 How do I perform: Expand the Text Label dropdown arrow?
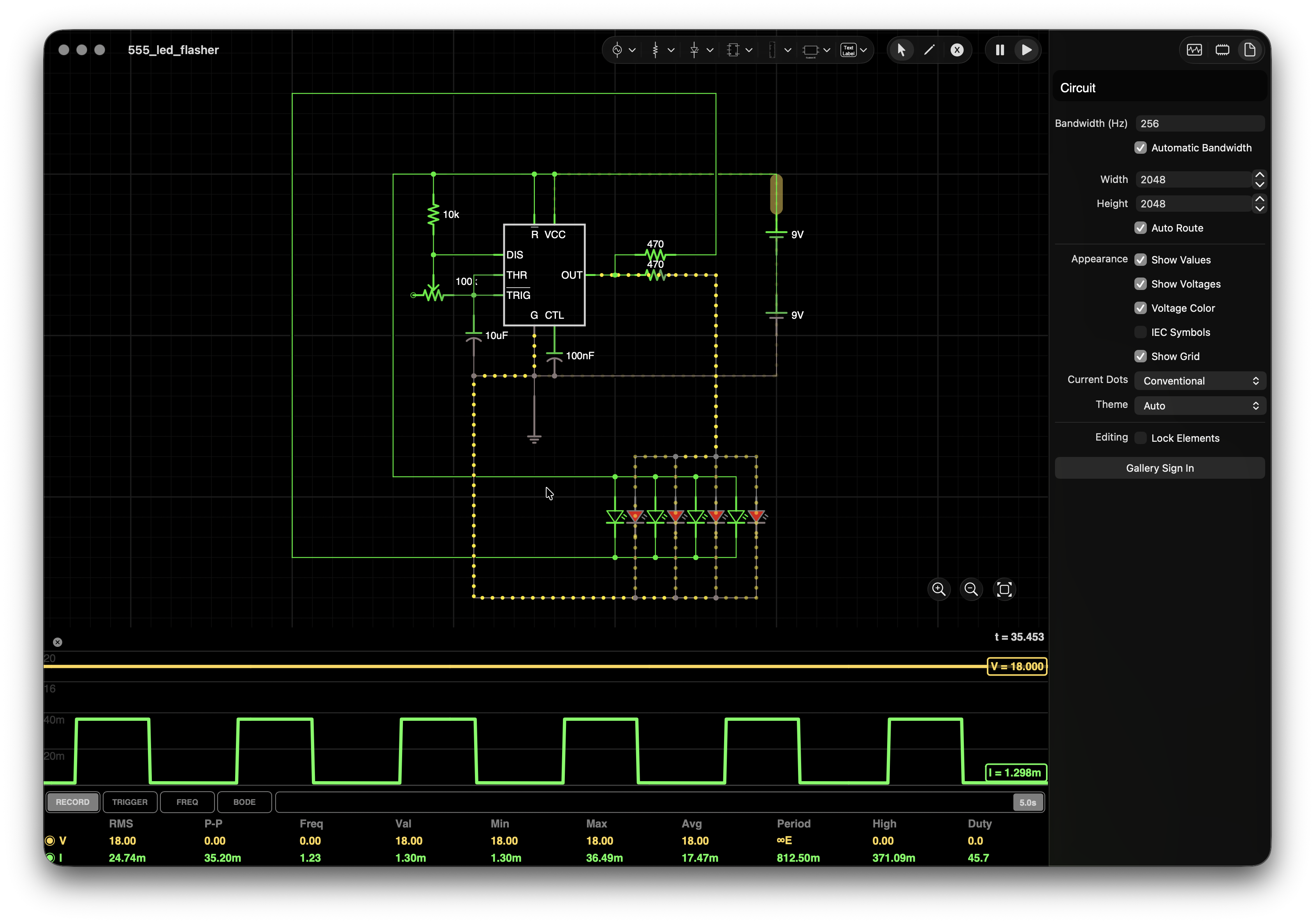pos(864,50)
